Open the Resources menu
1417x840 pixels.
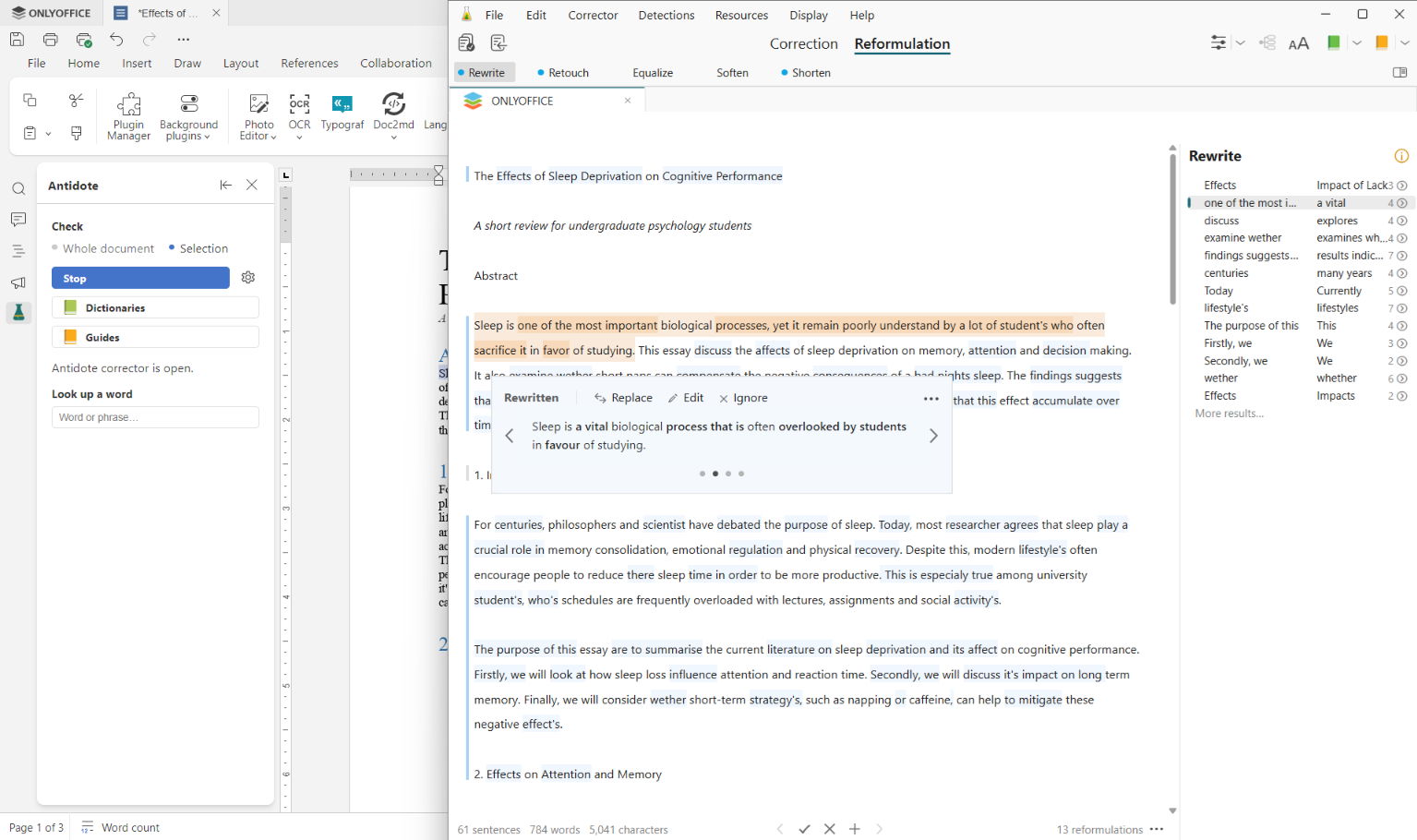point(741,15)
